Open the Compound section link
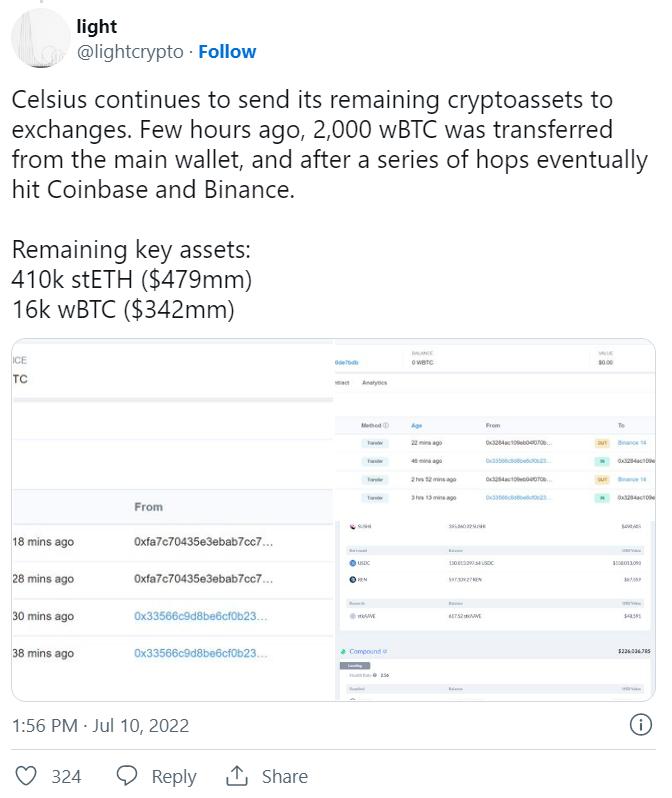672x798 pixels. [366, 651]
